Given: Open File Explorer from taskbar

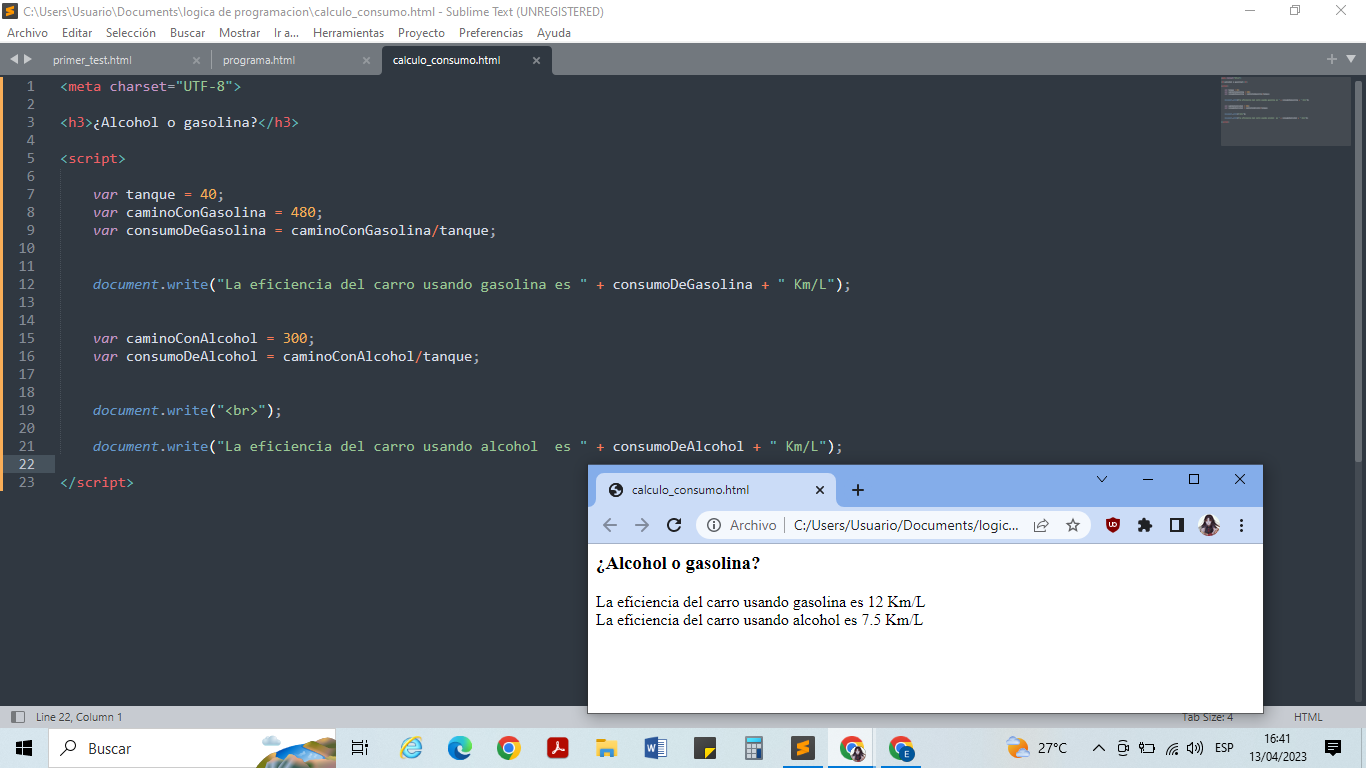Looking at the screenshot, I should click(x=606, y=748).
